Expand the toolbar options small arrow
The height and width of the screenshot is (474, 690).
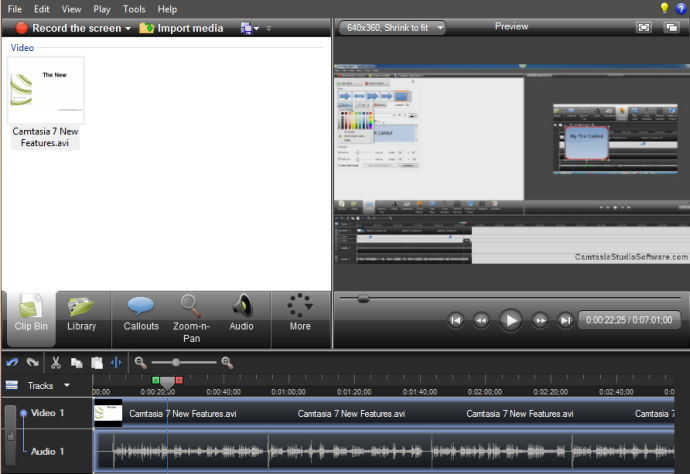point(269,29)
